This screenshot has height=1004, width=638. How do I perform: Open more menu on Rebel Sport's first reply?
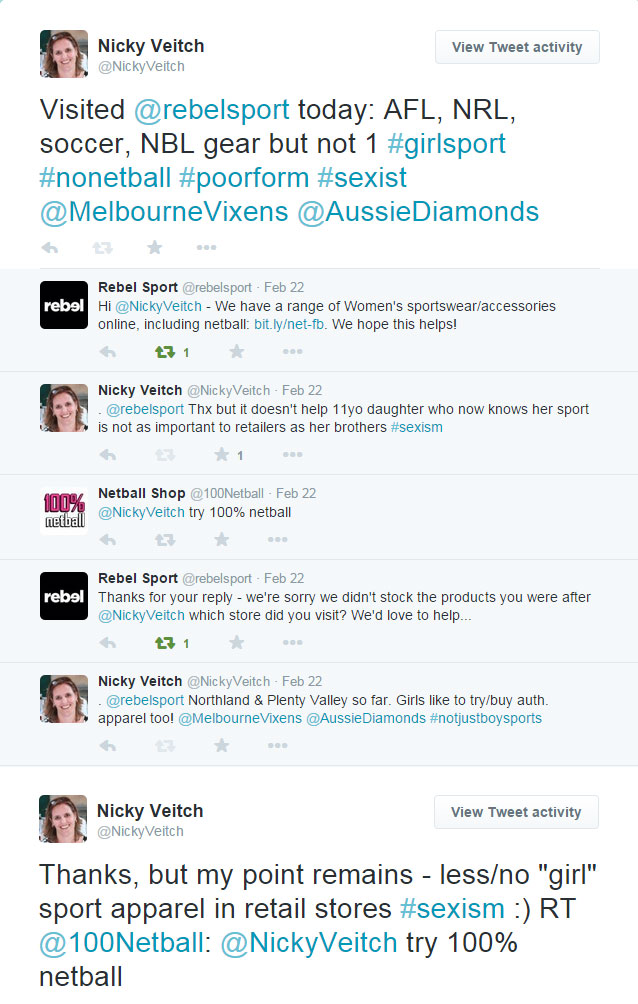tap(292, 351)
